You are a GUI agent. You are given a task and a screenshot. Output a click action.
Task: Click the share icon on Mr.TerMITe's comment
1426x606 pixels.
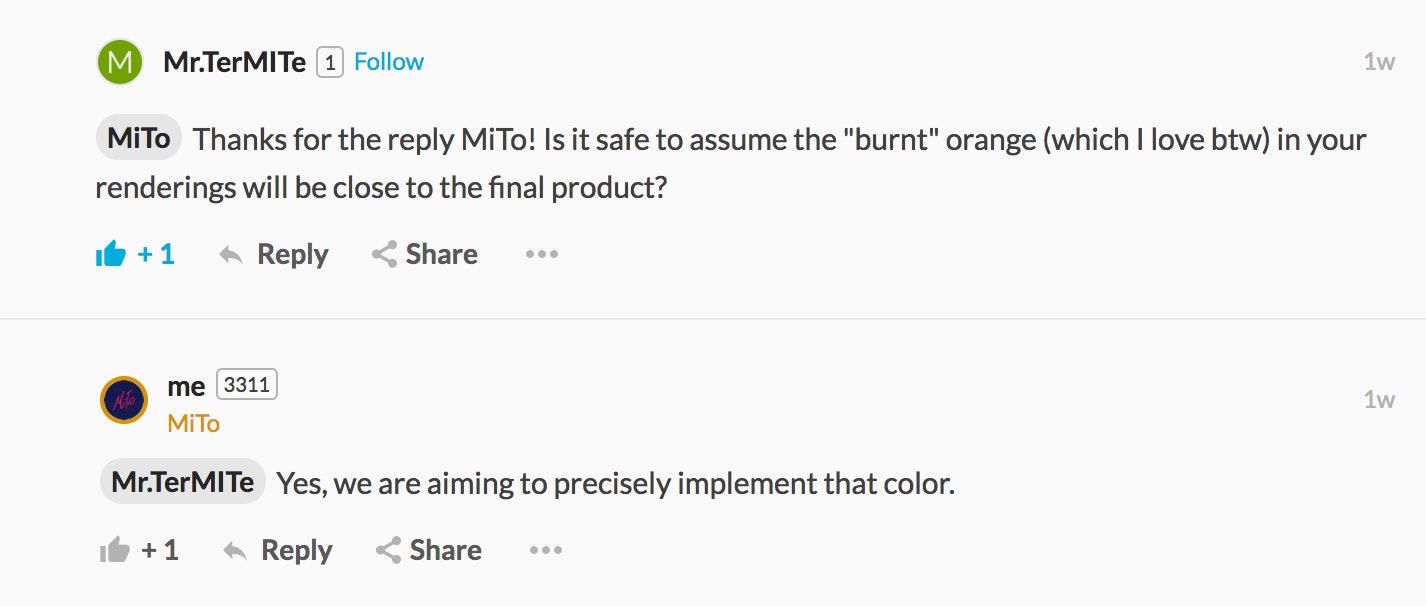384,255
